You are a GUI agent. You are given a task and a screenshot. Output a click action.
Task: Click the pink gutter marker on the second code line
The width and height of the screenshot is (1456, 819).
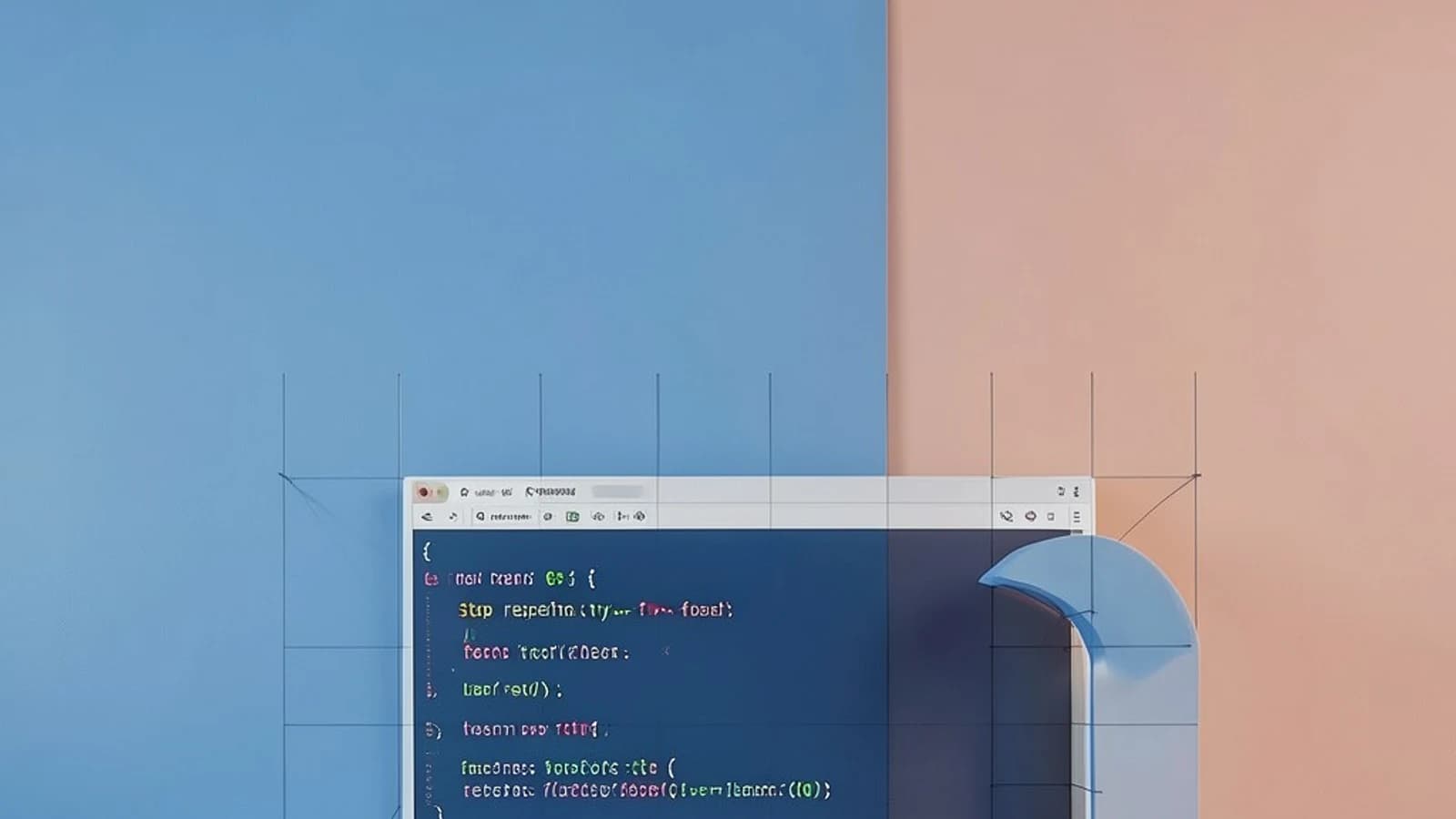[430, 579]
